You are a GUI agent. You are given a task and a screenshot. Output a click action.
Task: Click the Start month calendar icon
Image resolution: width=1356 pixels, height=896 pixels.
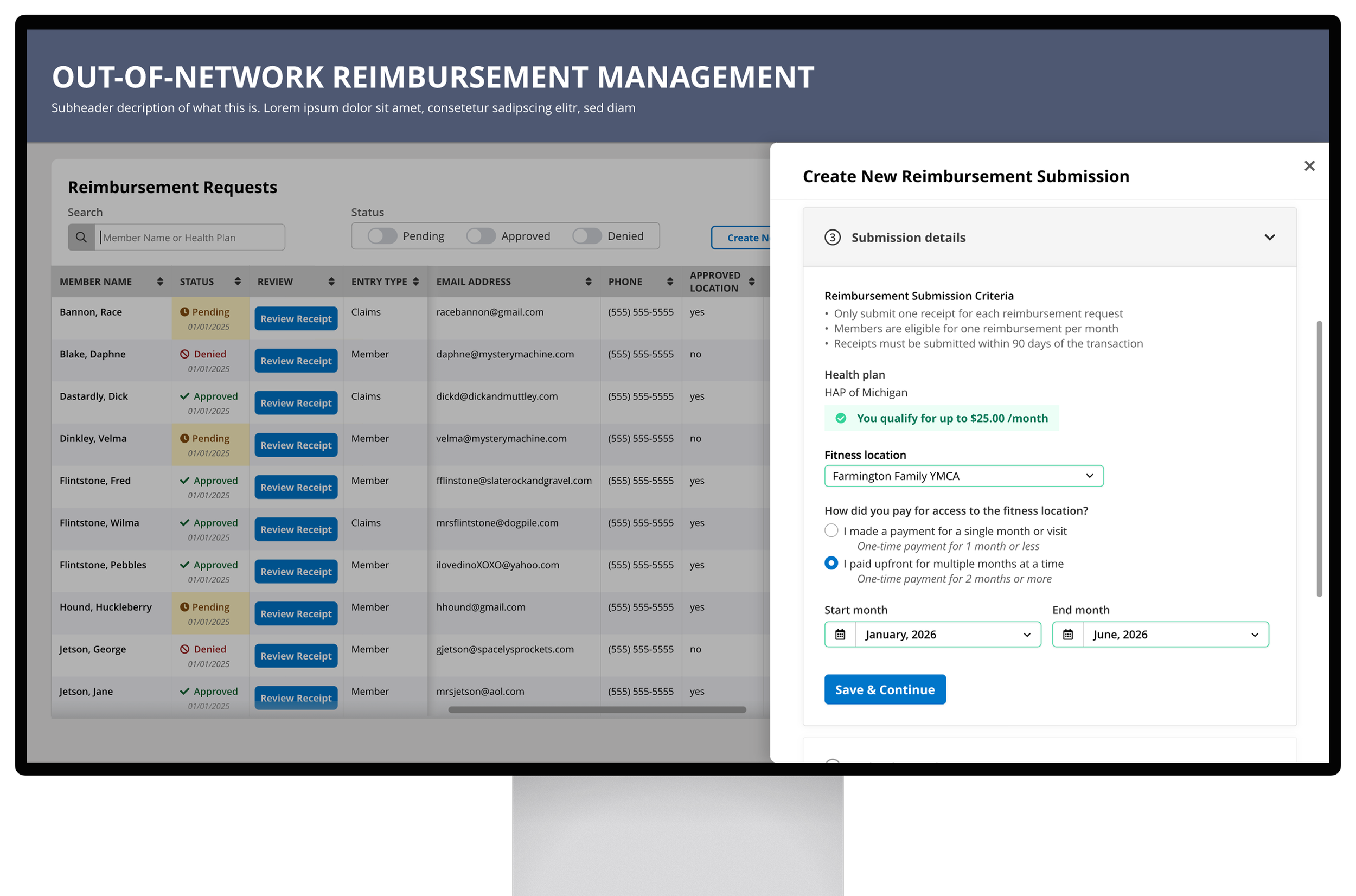click(x=840, y=634)
